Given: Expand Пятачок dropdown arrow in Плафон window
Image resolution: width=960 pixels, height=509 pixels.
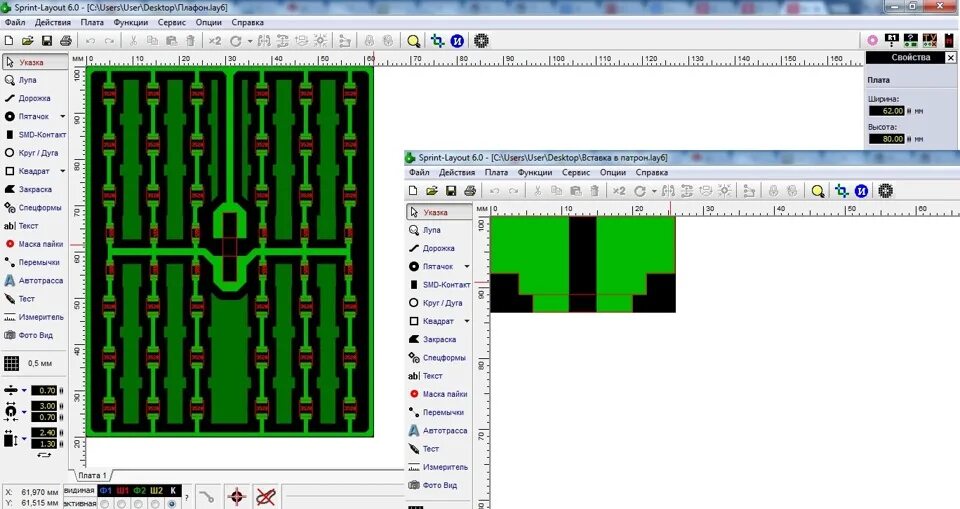Looking at the screenshot, I should point(62,116).
